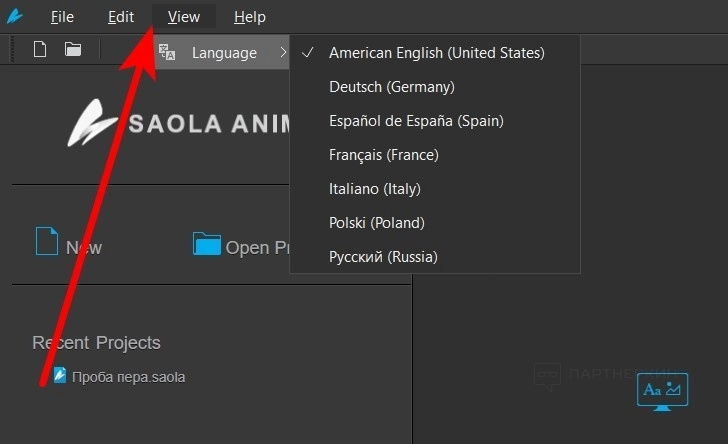
Task: Switch language to Deutsch (Germany)
Action: (x=391, y=87)
